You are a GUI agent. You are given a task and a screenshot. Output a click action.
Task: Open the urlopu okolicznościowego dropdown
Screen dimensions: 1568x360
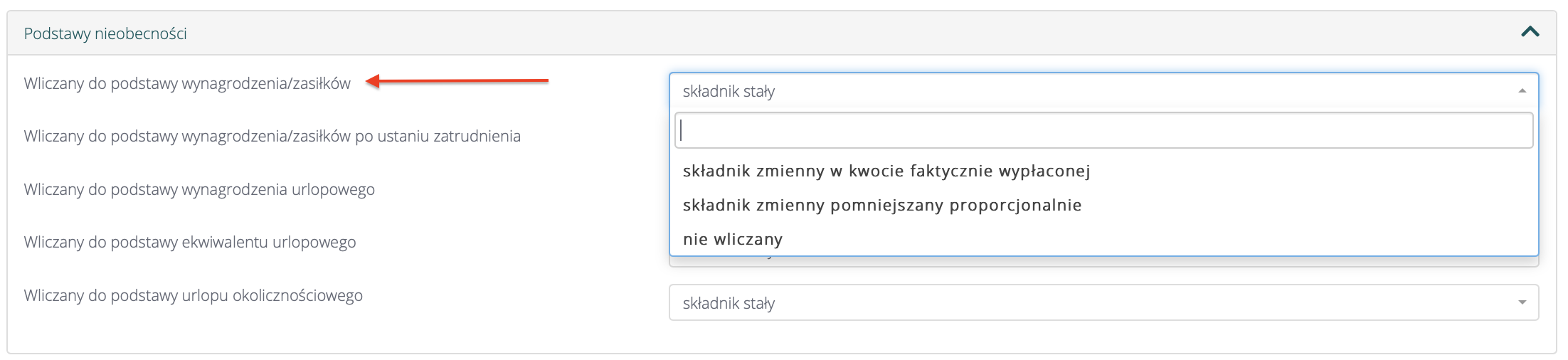click(1103, 303)
